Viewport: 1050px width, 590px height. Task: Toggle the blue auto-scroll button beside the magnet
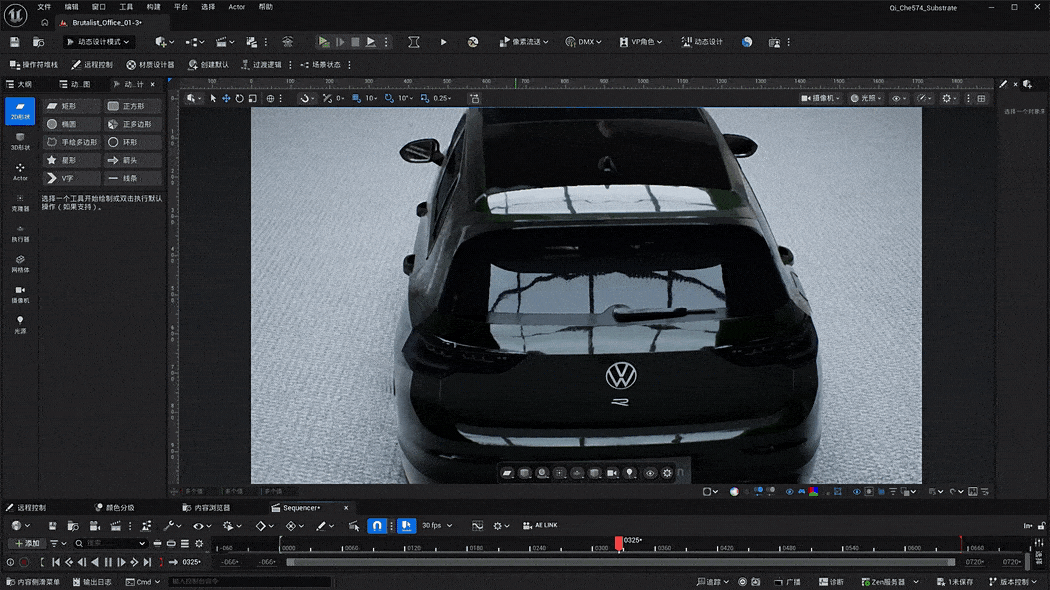coord(406,526)
